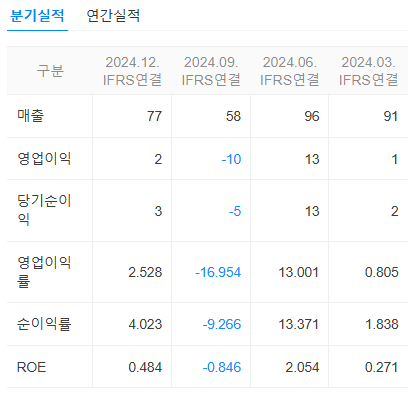Click 당기순이익 value 3 for 2024.12
Screen dimensions: 414x396
158,211
